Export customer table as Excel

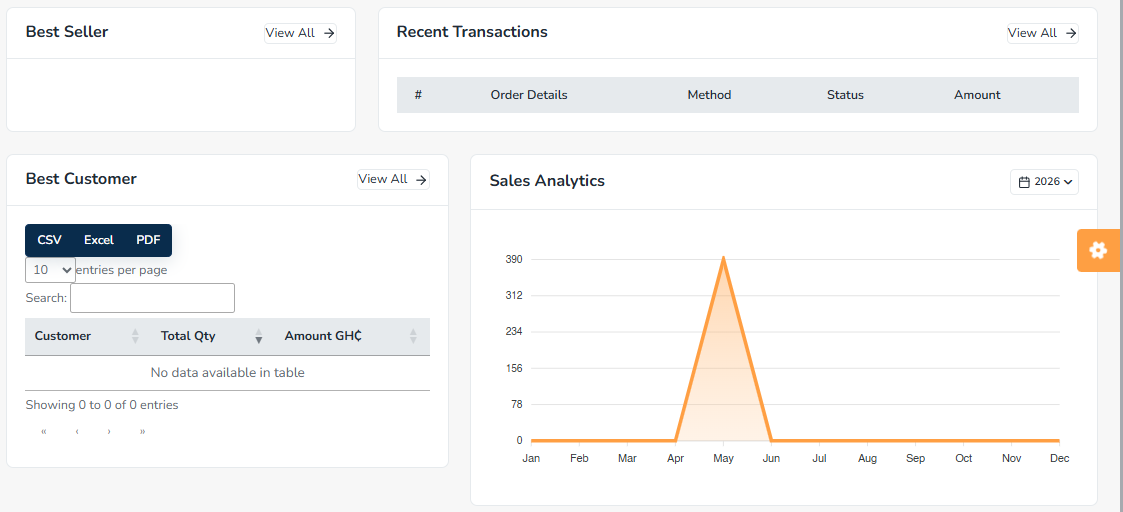pos(99,240)
